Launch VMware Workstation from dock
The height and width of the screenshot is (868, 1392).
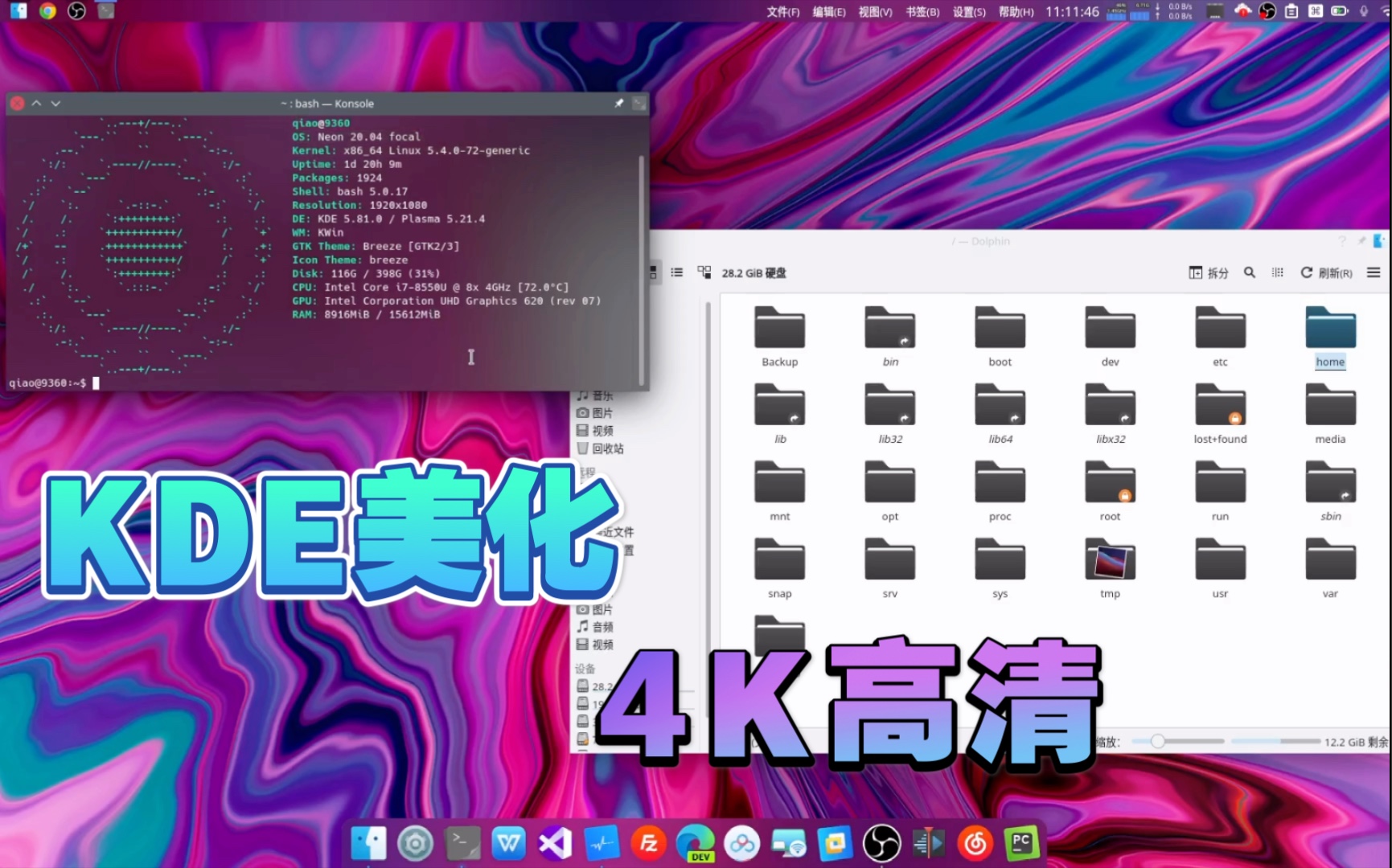[x=836, y=843]
